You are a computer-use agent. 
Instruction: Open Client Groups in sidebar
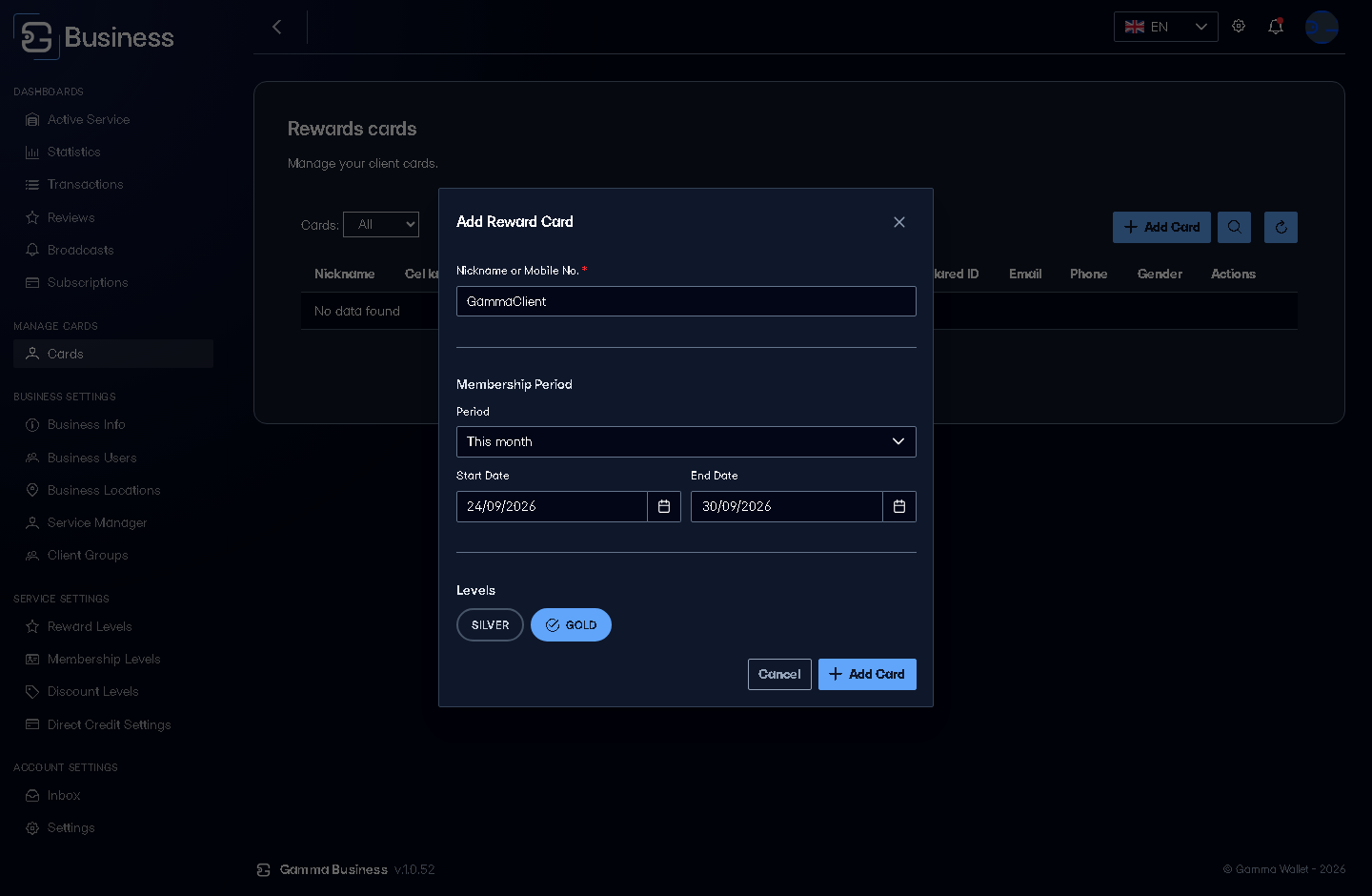click(x=113, y=555)
